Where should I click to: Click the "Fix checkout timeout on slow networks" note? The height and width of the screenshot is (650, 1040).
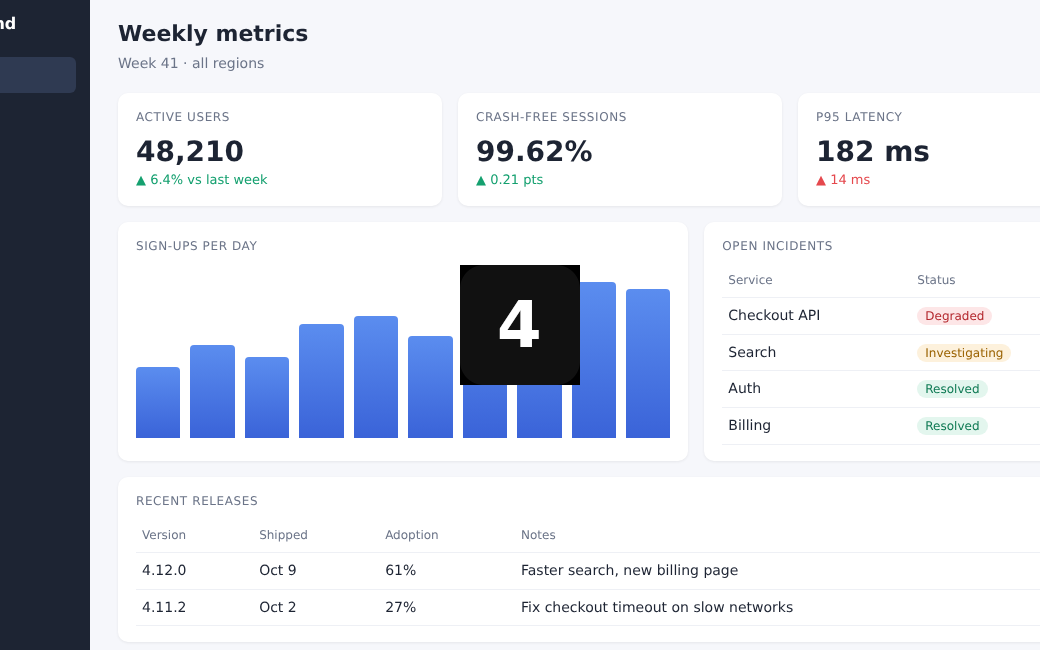(657, 608)
